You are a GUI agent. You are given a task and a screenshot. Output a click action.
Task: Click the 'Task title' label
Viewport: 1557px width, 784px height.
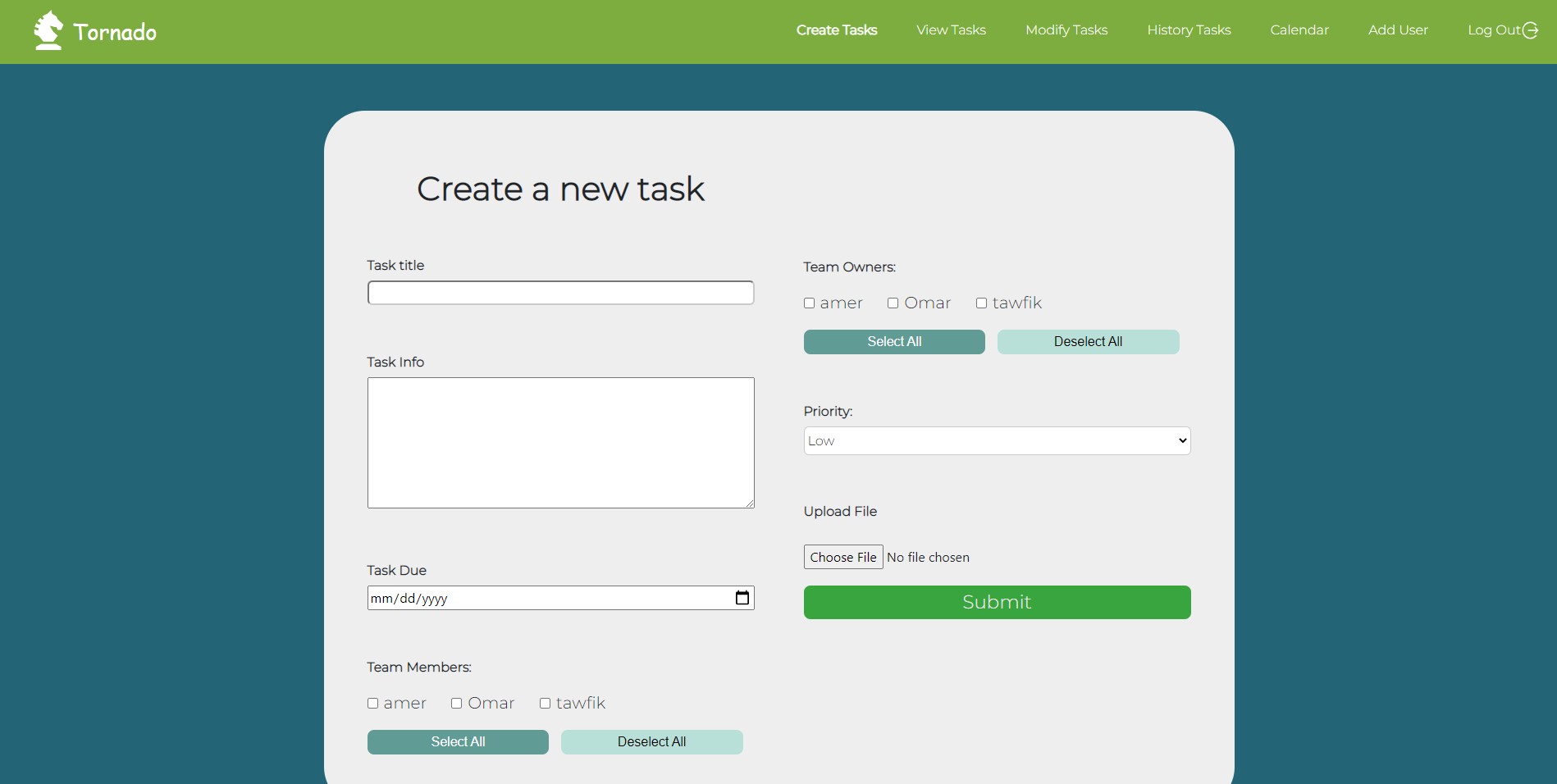(395, 266)
